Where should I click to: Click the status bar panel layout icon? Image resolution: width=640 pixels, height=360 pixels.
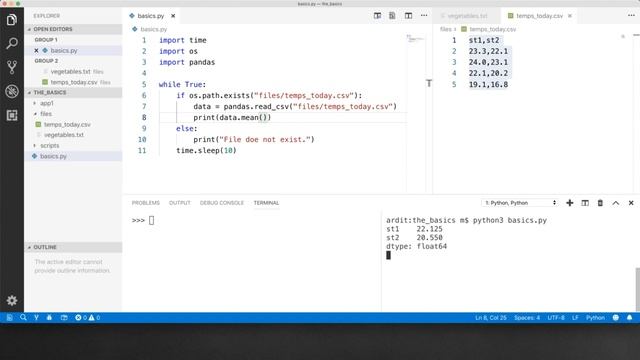[64, 318]
